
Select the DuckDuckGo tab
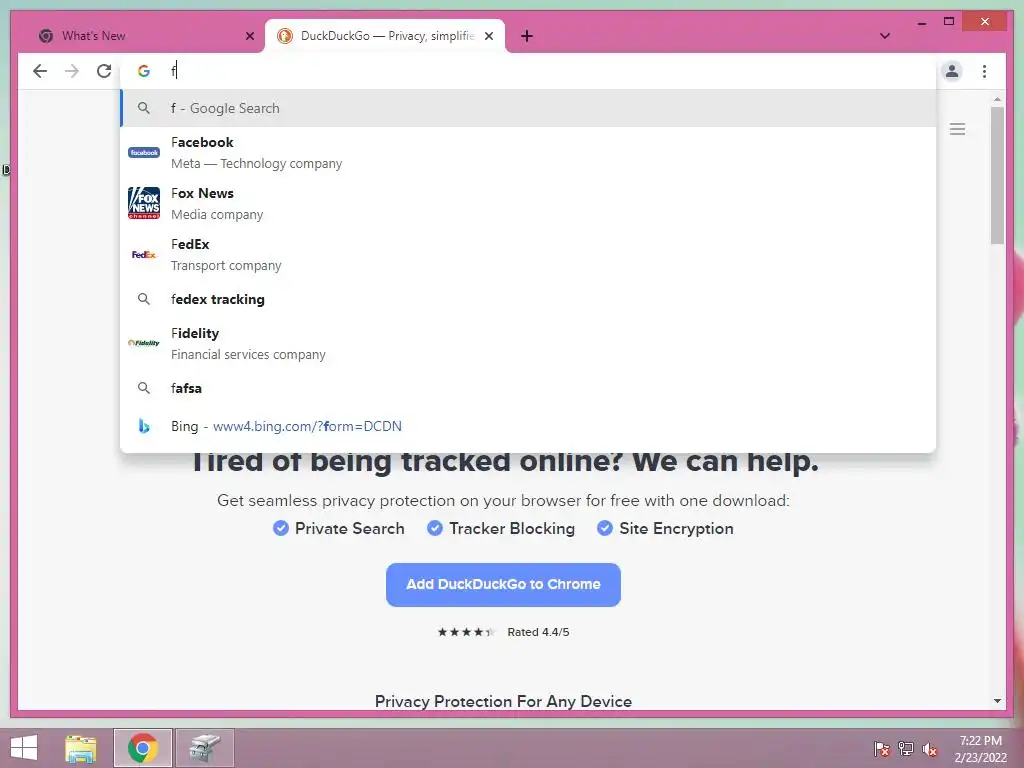(x=385, y=36)
